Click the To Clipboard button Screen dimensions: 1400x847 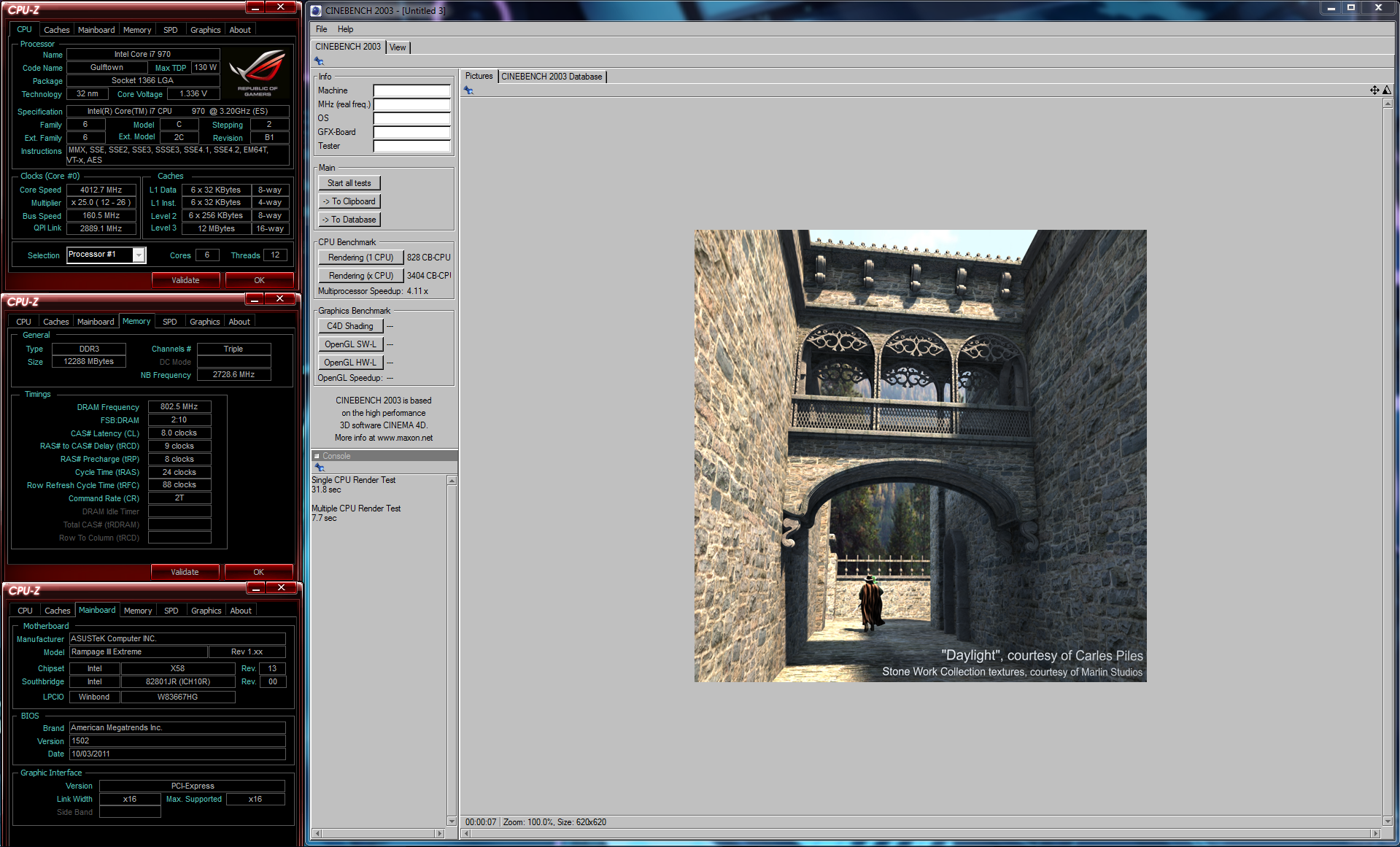(349, 201)
